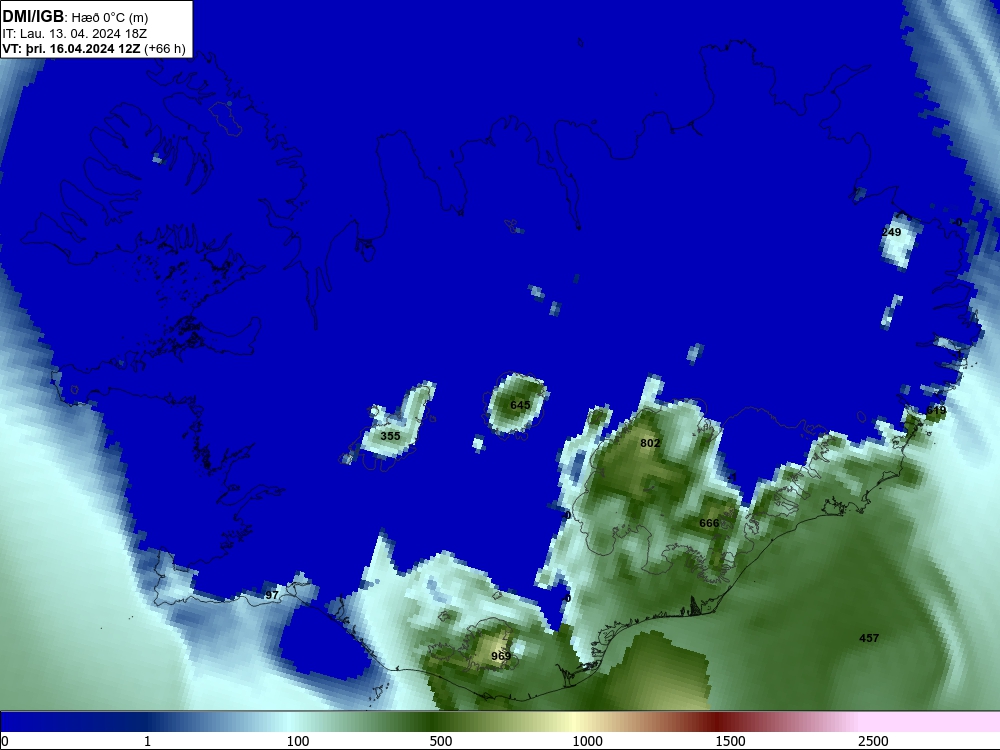Click the map value 645
The height and width of the screenshot is (750, 1000).
(520, 405)
